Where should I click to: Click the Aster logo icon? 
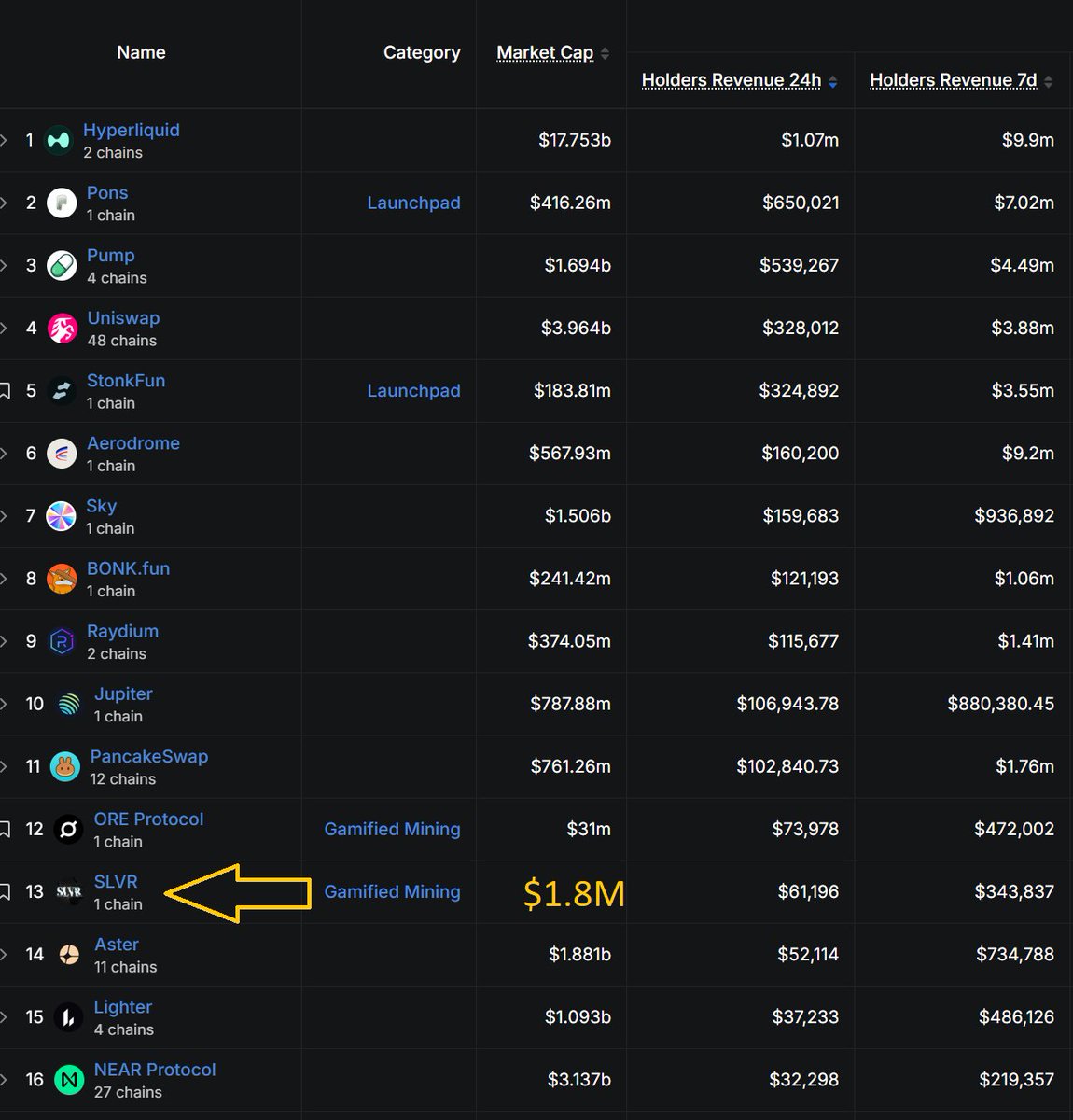69,954
